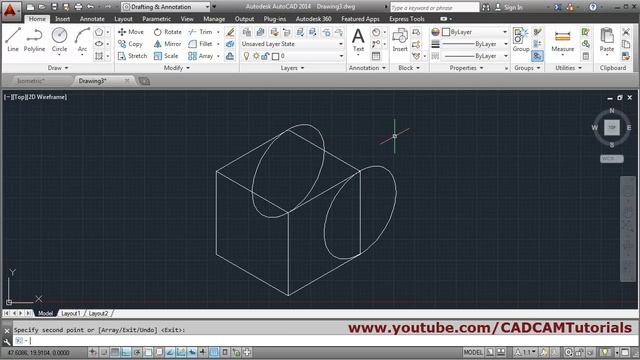Click the Move command
This screenshot has height=360, width=640.
click(131, 32)
